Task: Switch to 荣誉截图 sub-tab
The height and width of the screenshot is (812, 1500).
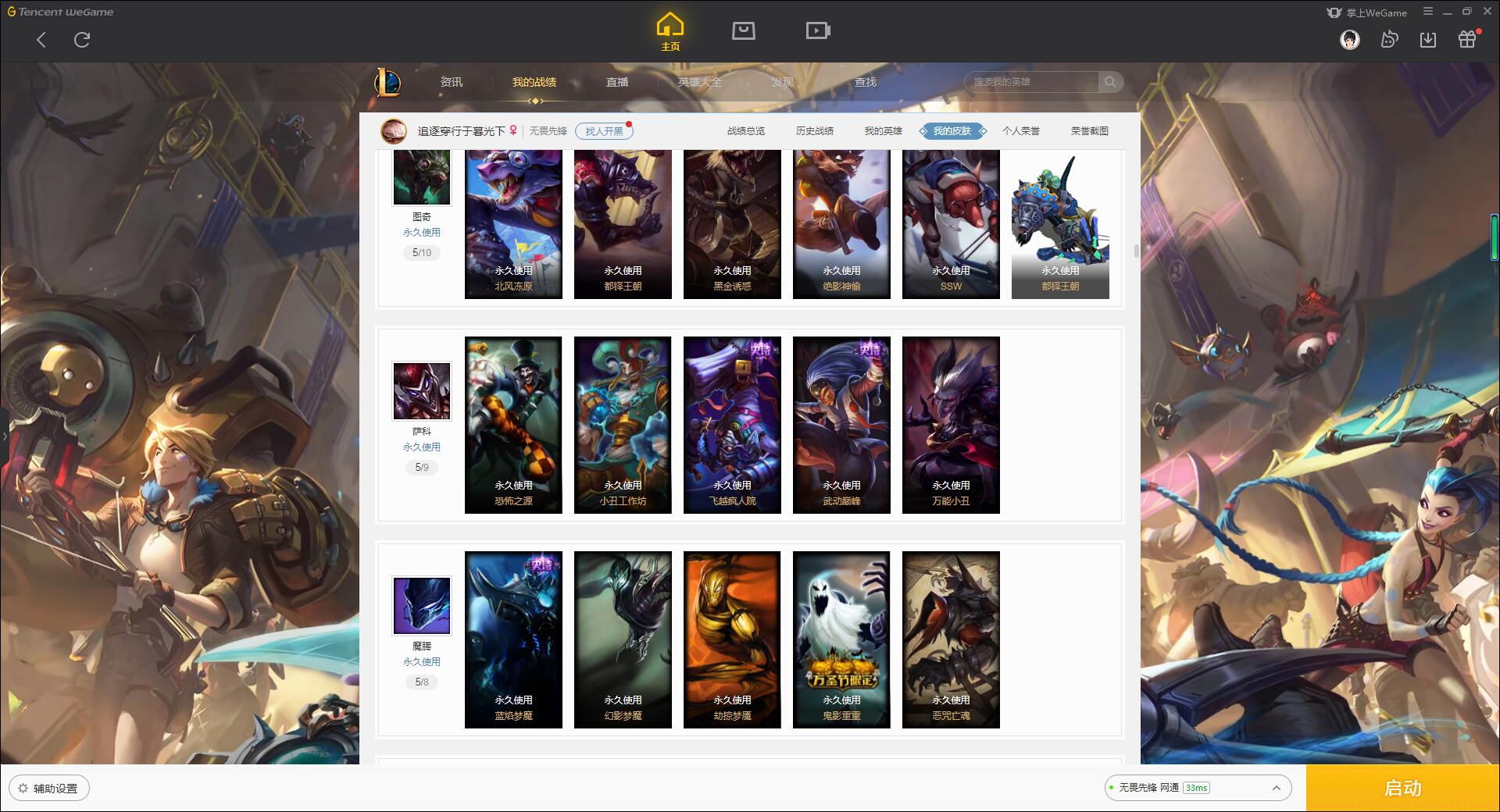Action: point(1090,131)
